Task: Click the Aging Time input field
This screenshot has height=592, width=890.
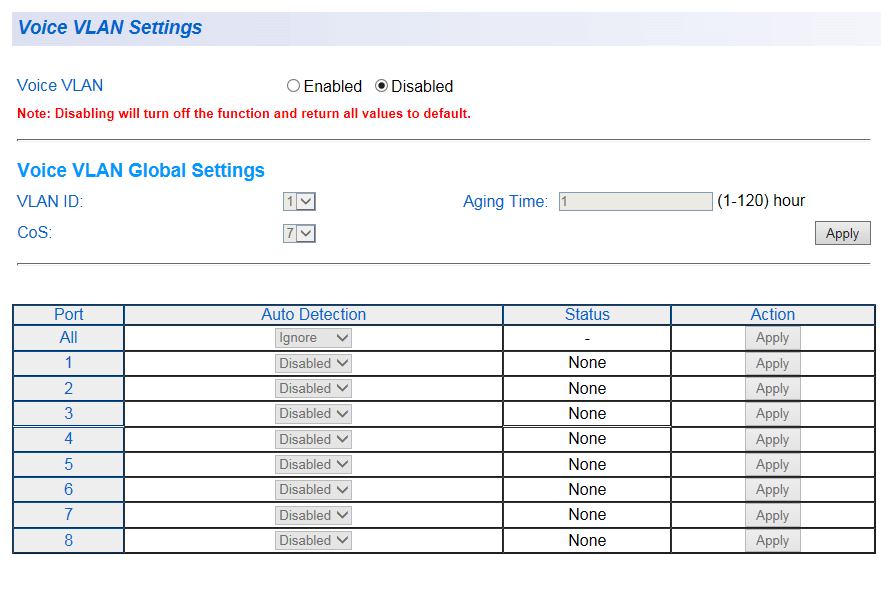Action: [635, 202]
